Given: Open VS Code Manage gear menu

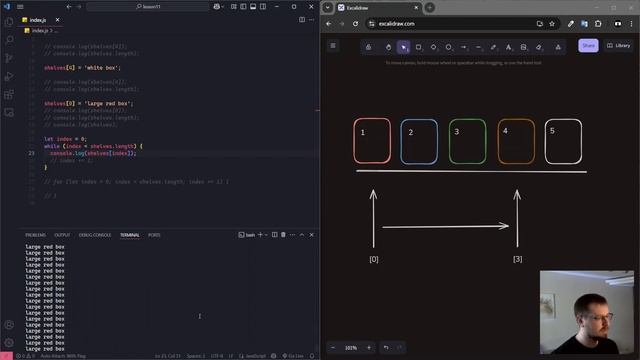Looking at the screenshot, I should point(9,342).
